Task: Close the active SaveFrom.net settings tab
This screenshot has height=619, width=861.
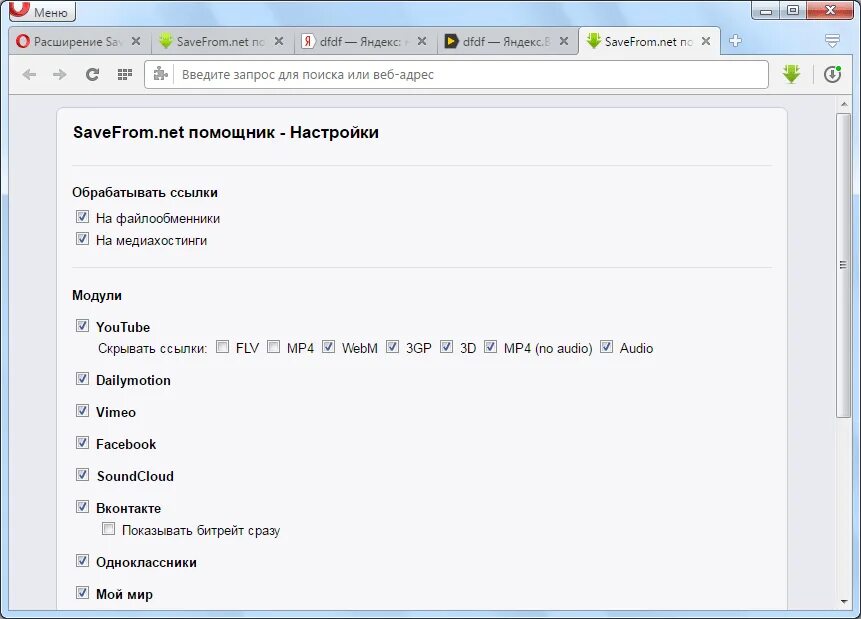Action: (706, 41)
